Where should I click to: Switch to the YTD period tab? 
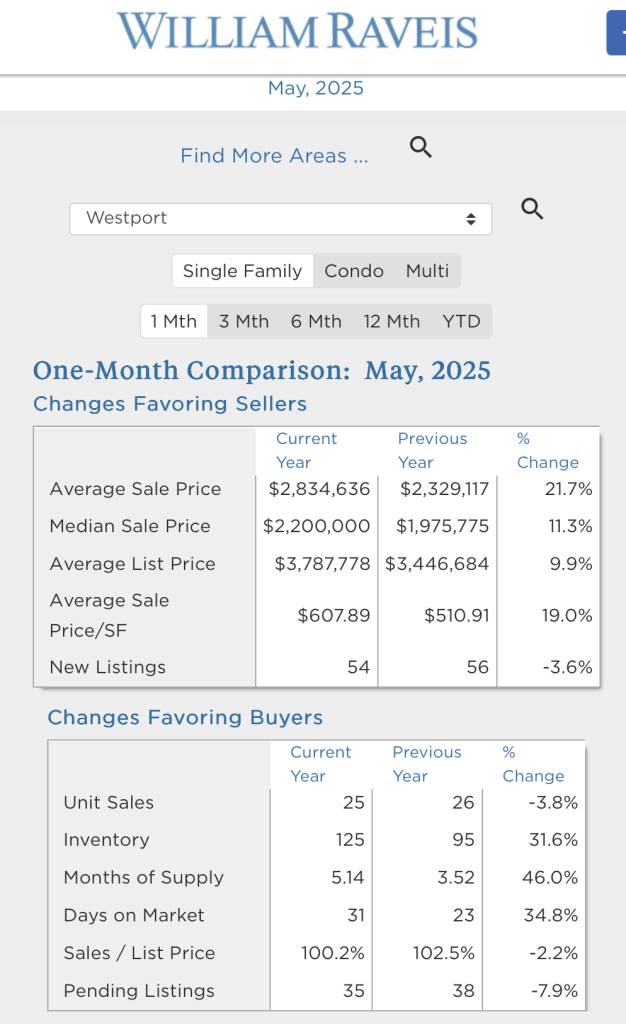tap(461, 321)
